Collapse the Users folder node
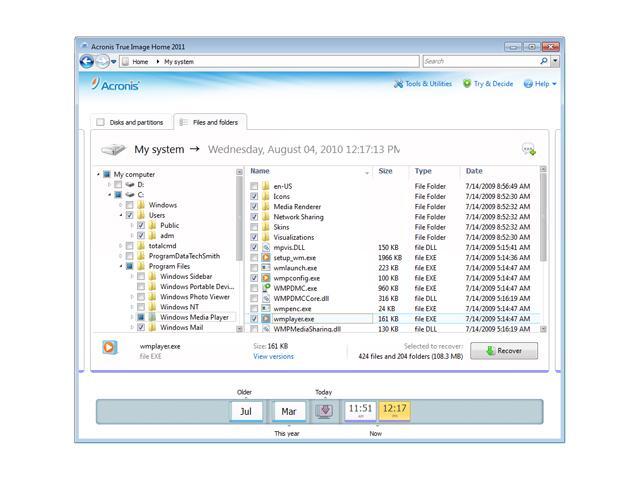The width and height of the screenshot is (640, 480). (121, 215)
